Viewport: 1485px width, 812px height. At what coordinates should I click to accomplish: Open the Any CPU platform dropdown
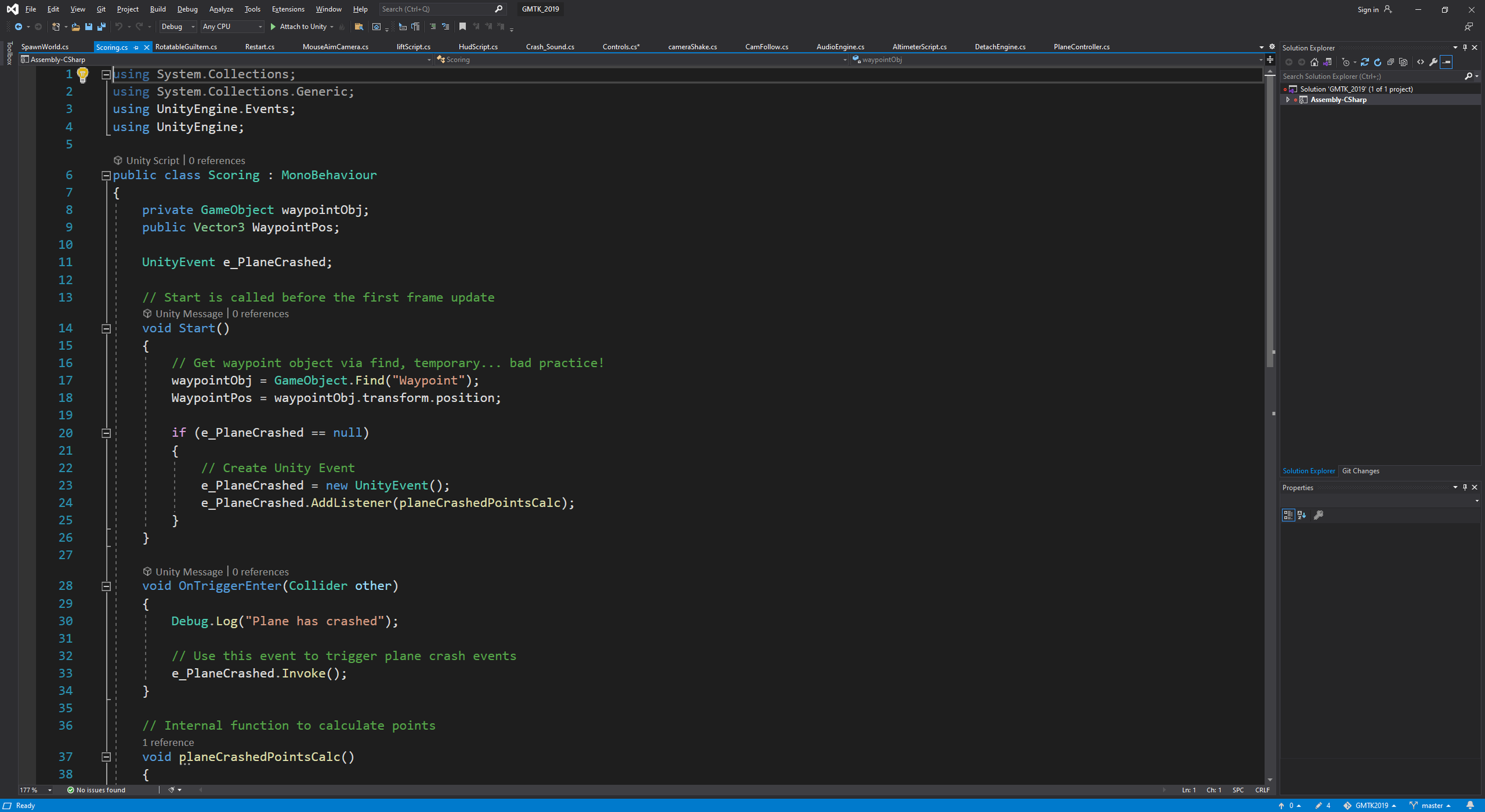(x=232, y=27)
